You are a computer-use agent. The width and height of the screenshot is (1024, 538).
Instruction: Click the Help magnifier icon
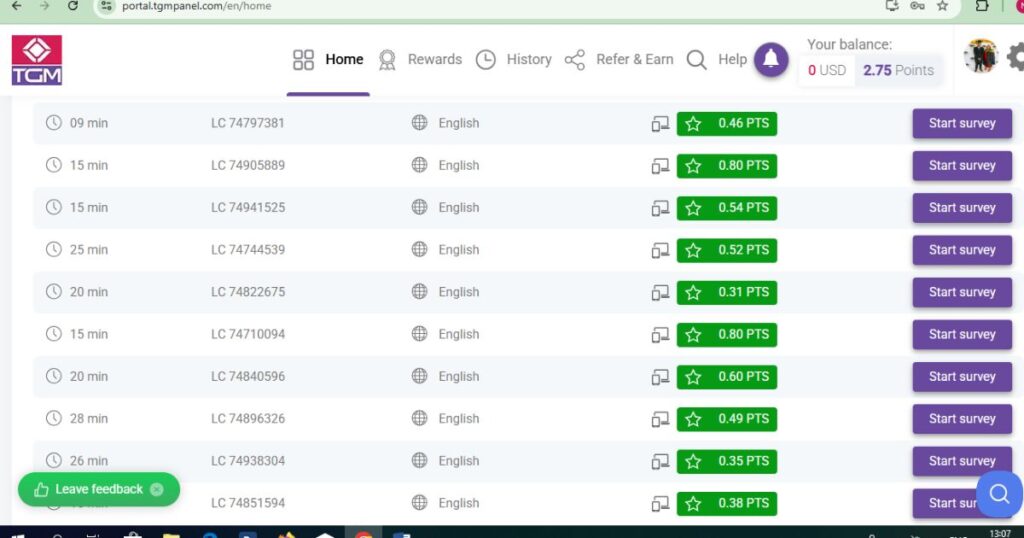click(696, 60)
